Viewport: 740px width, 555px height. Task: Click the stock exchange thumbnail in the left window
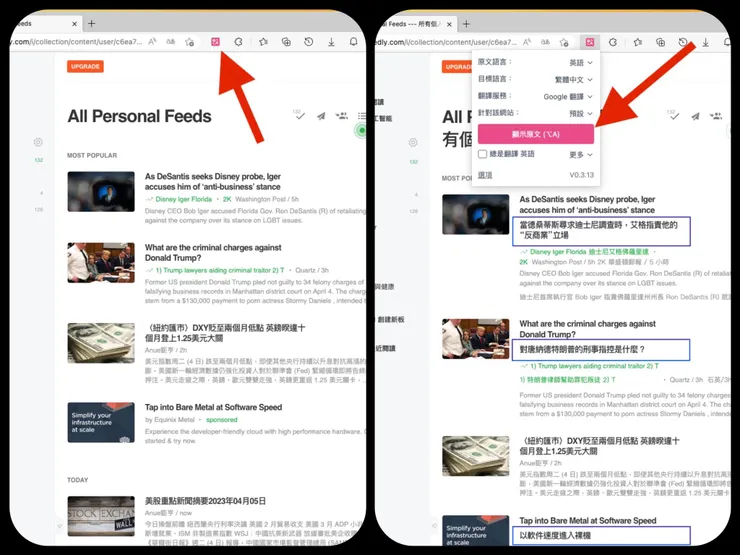point(101,516)
